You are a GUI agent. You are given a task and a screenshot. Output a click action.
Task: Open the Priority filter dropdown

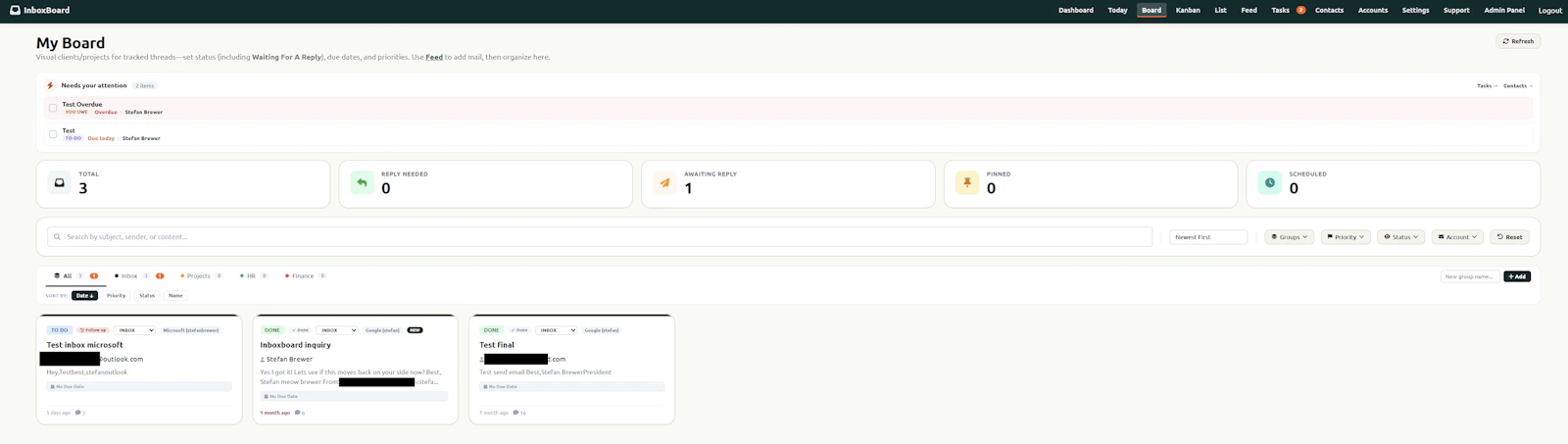(x=1346, y=237)
